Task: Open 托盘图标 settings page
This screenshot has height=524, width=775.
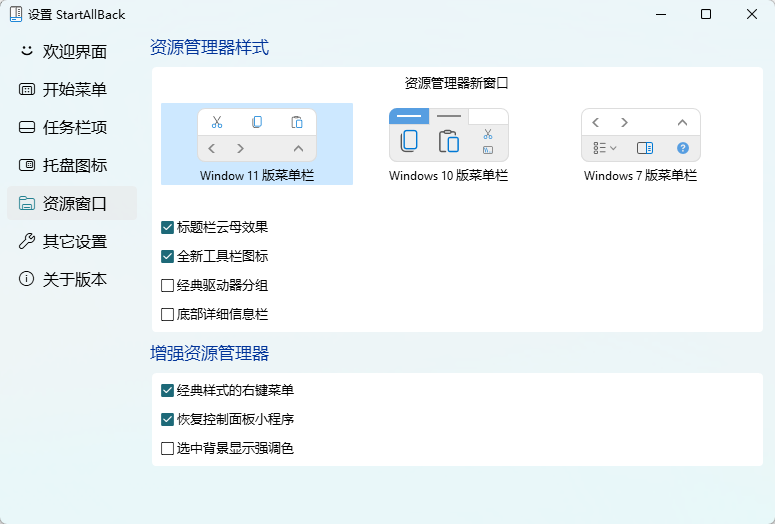Action: pos(72,165)
